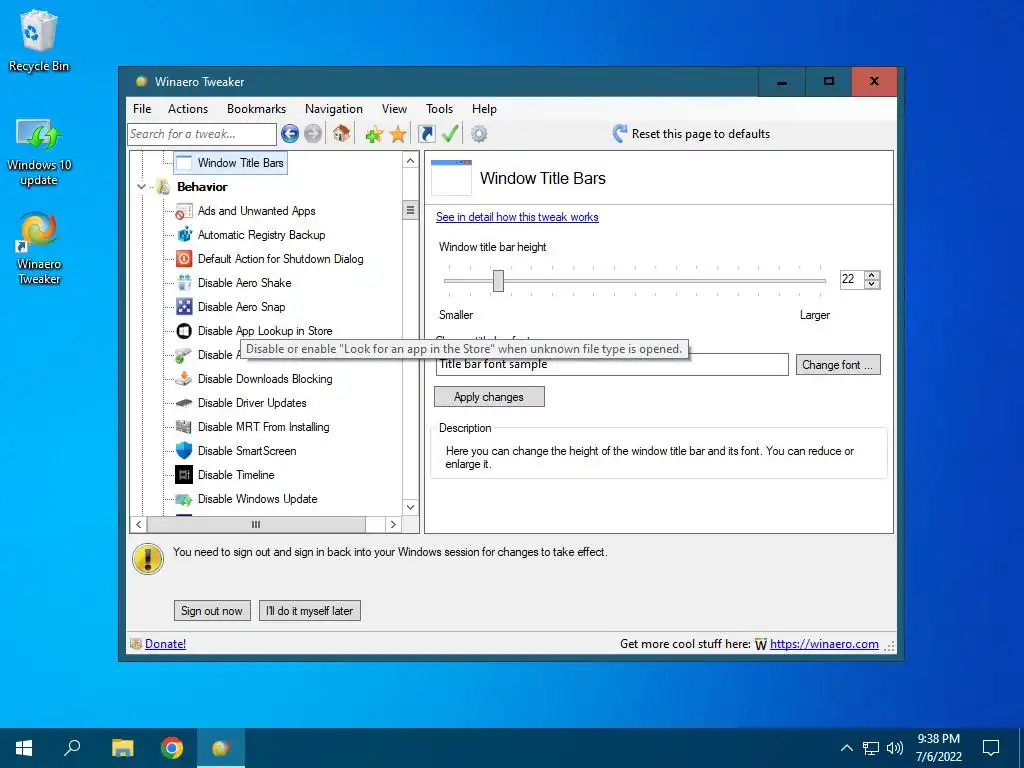Open the View menu

pyautogui.click(x=394, y=109)
